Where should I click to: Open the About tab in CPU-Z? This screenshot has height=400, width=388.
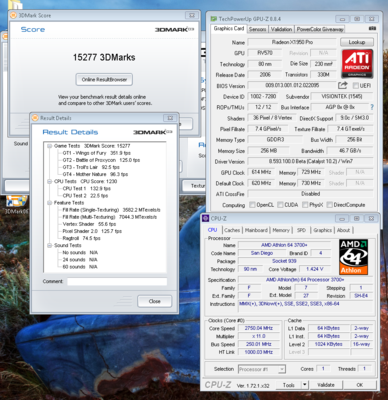343,230
